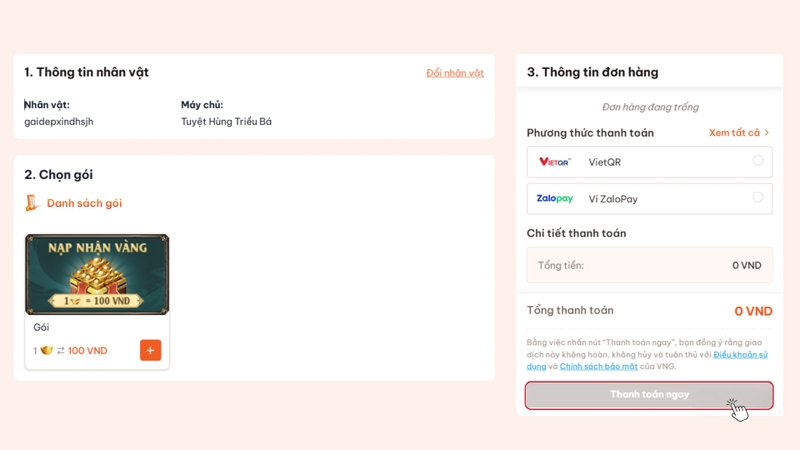Click the Đổi nhân vật link
The width and height of the screenshot is (800, 450).
[455, 73]
